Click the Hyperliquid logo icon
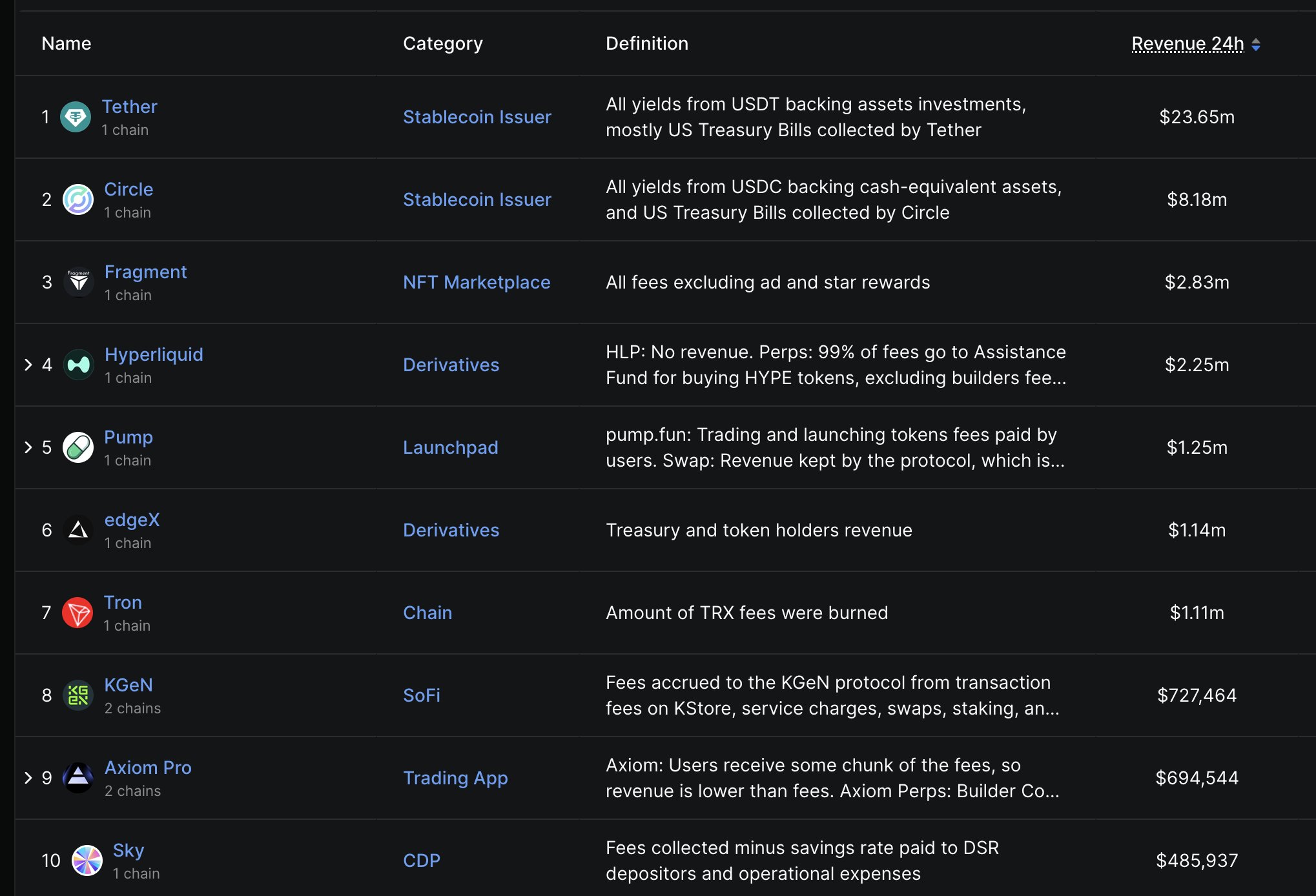The image size is (1316, 896). (x=79, y=365)
